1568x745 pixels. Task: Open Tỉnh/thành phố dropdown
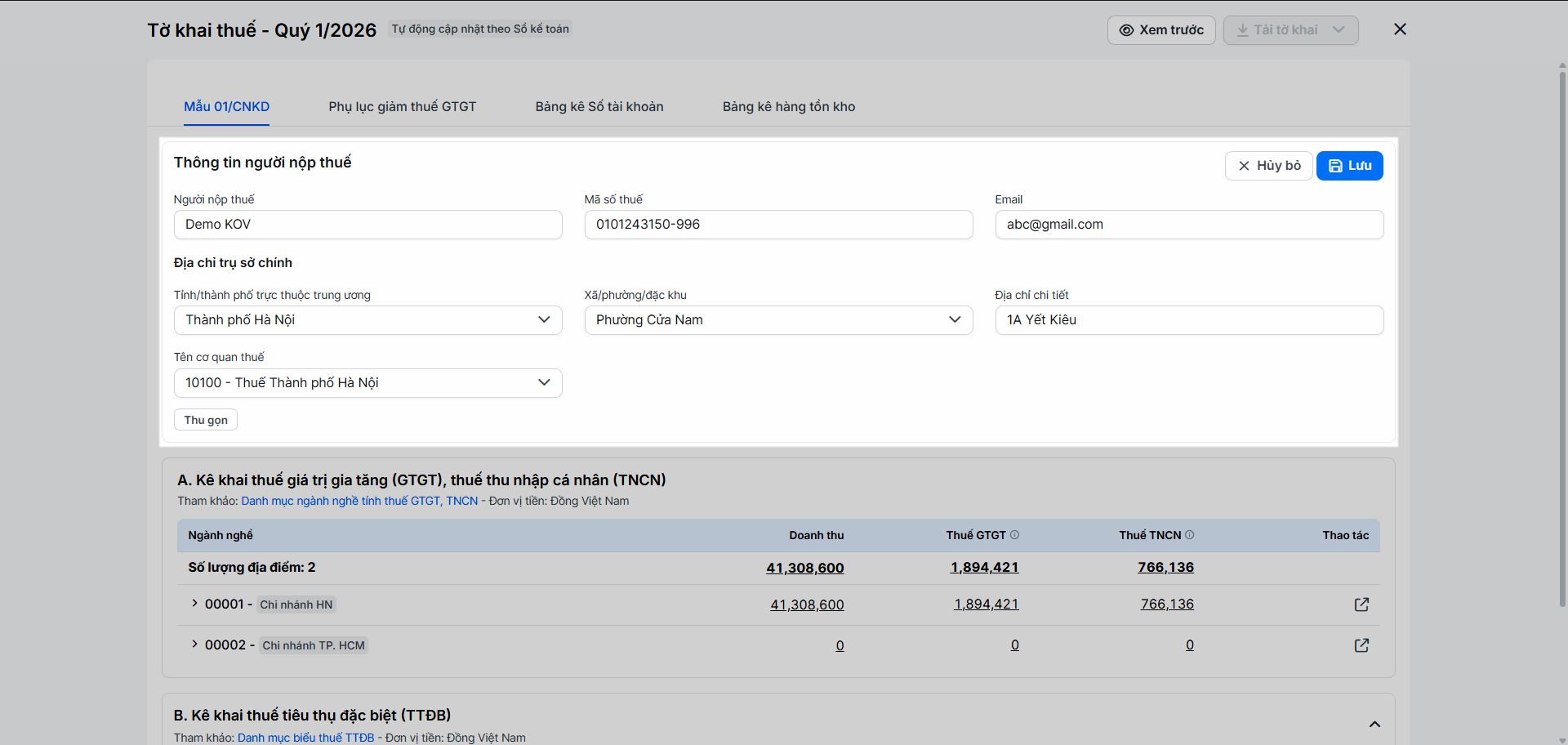367,320
